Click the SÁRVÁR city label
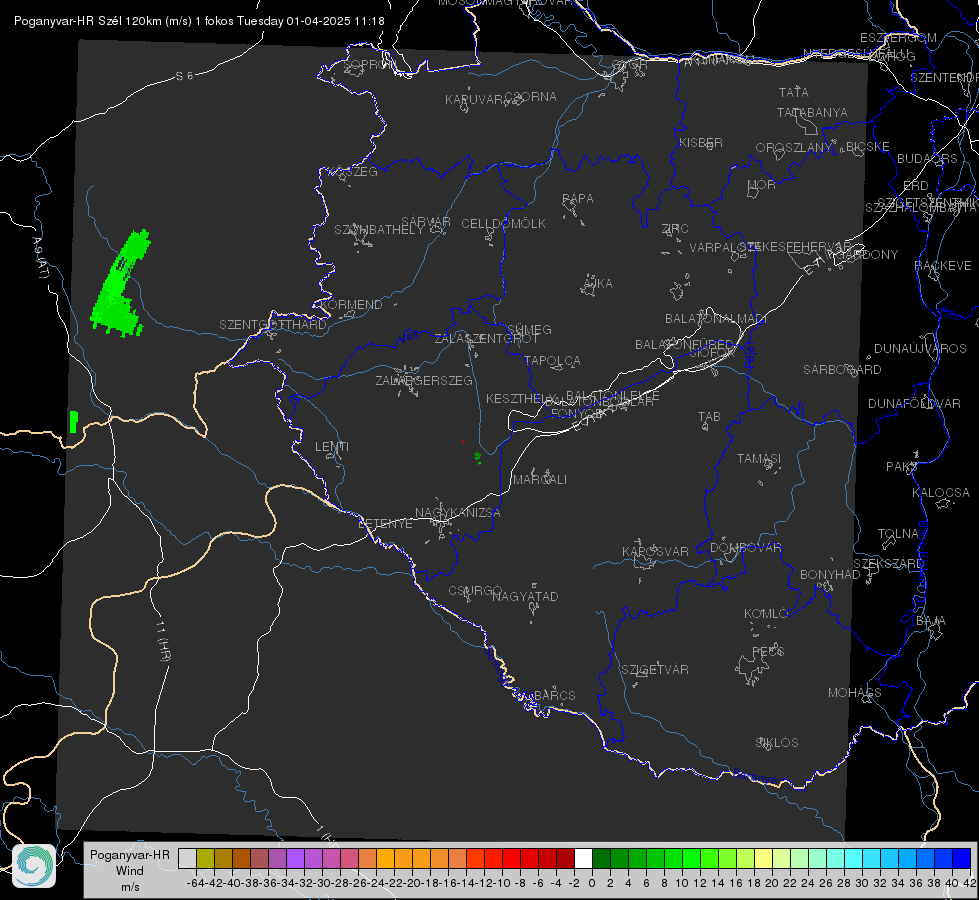This screenshot has height=900, width=979. click(426, 222)
